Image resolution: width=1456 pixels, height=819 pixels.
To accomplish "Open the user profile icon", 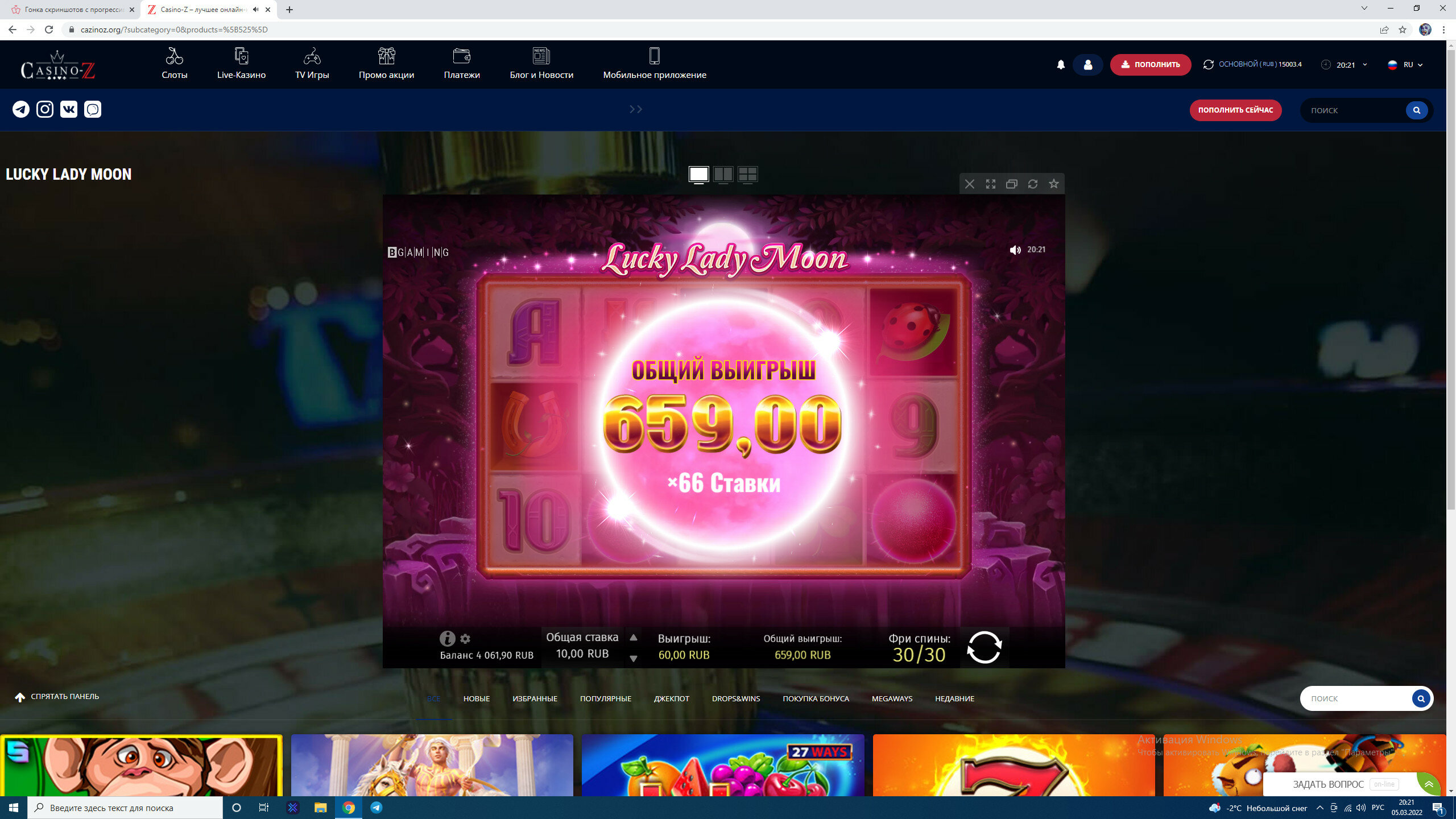I will pos(1087,65).
